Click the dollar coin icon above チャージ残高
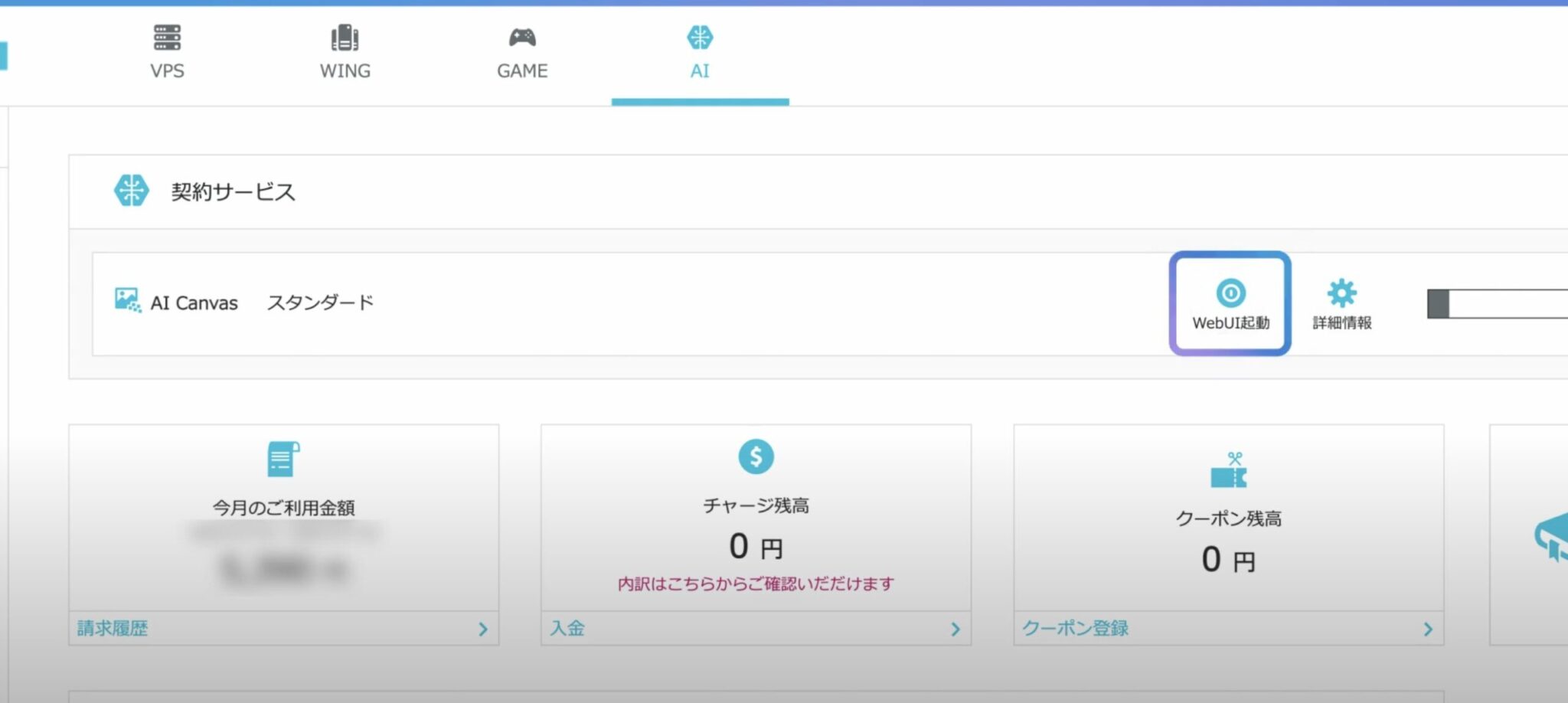The height and width of the screenshot is (703, 1568). tap(756, 457)
